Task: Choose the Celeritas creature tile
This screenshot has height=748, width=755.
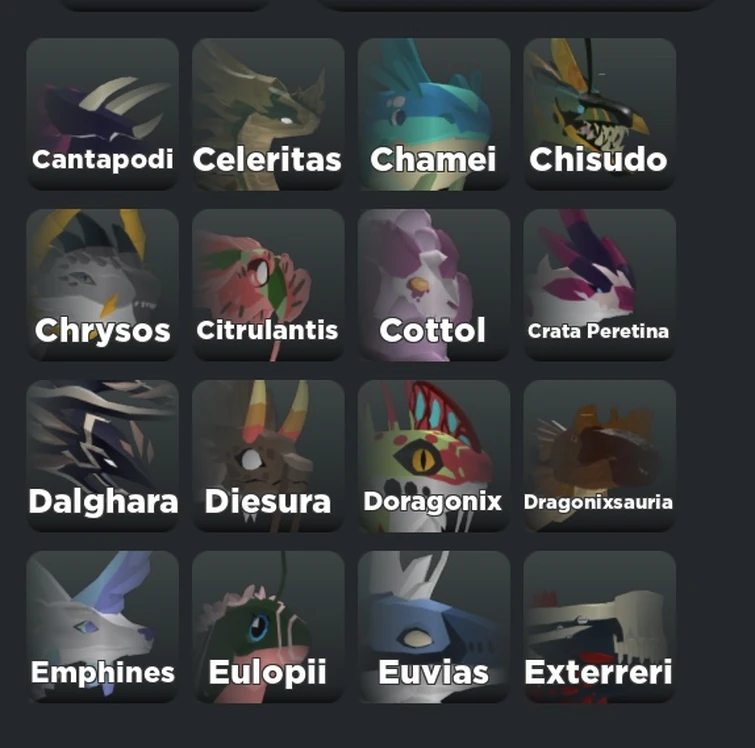Action: 268,114
